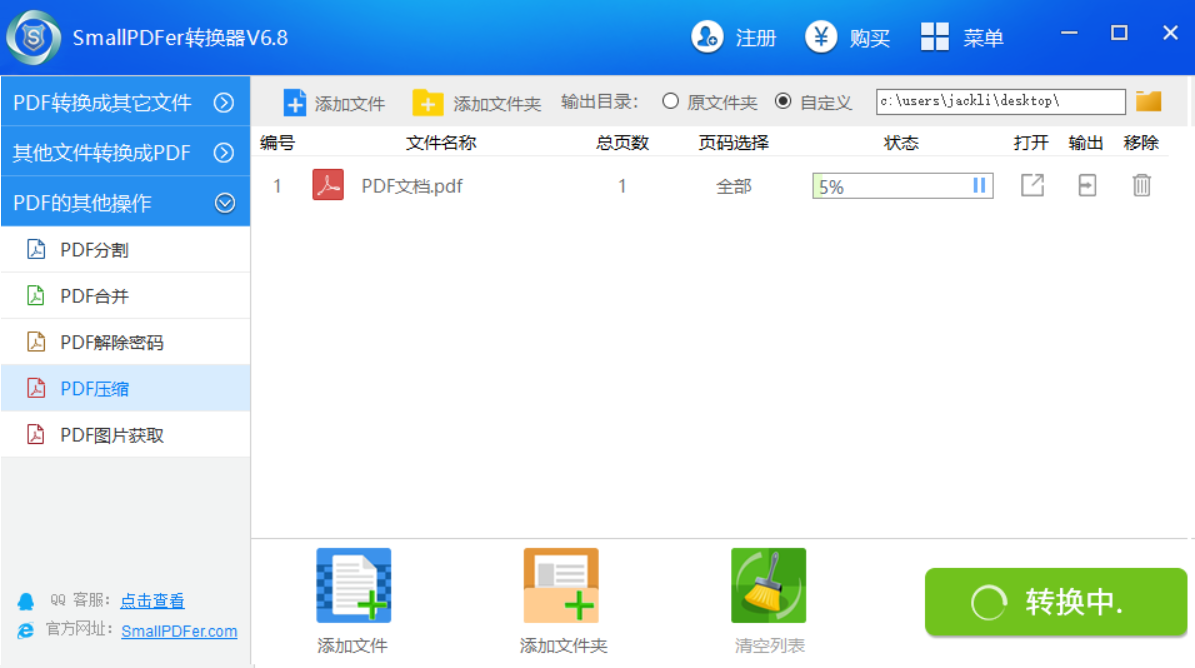Image resolution: width=1195 pixels, height=668 pixels.
Task: Expand the 其他文件转换成PDF section
Action: 224,153
